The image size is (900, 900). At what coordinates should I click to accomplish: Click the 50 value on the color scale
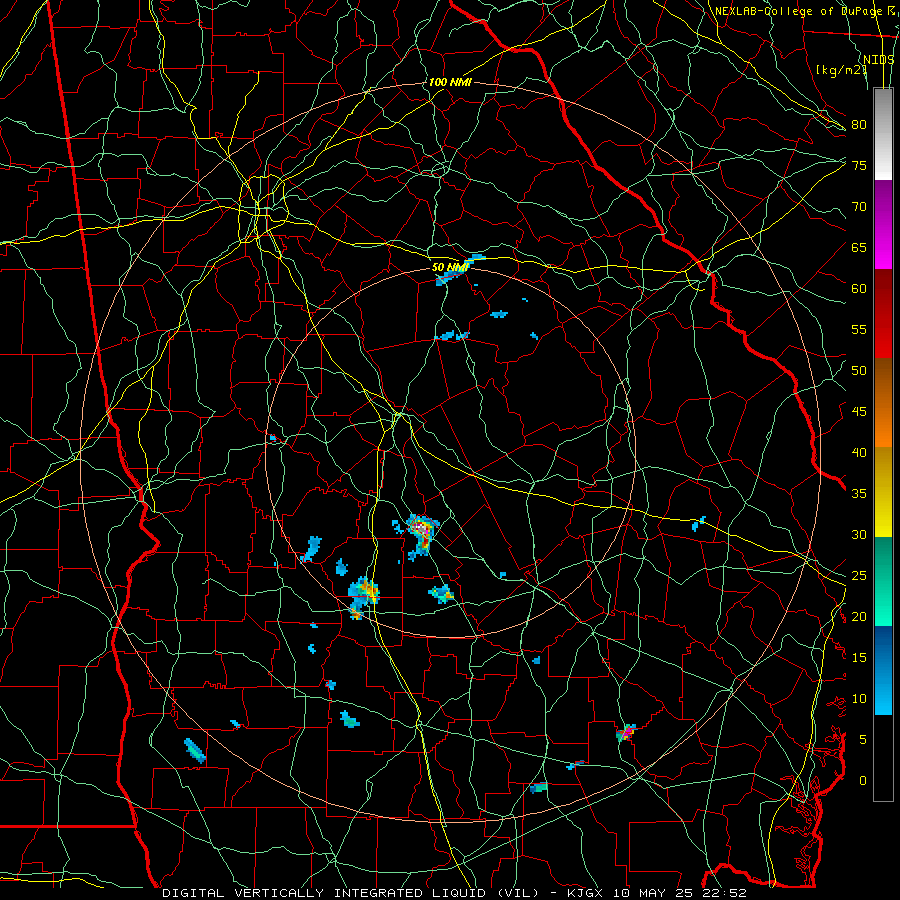859,371
